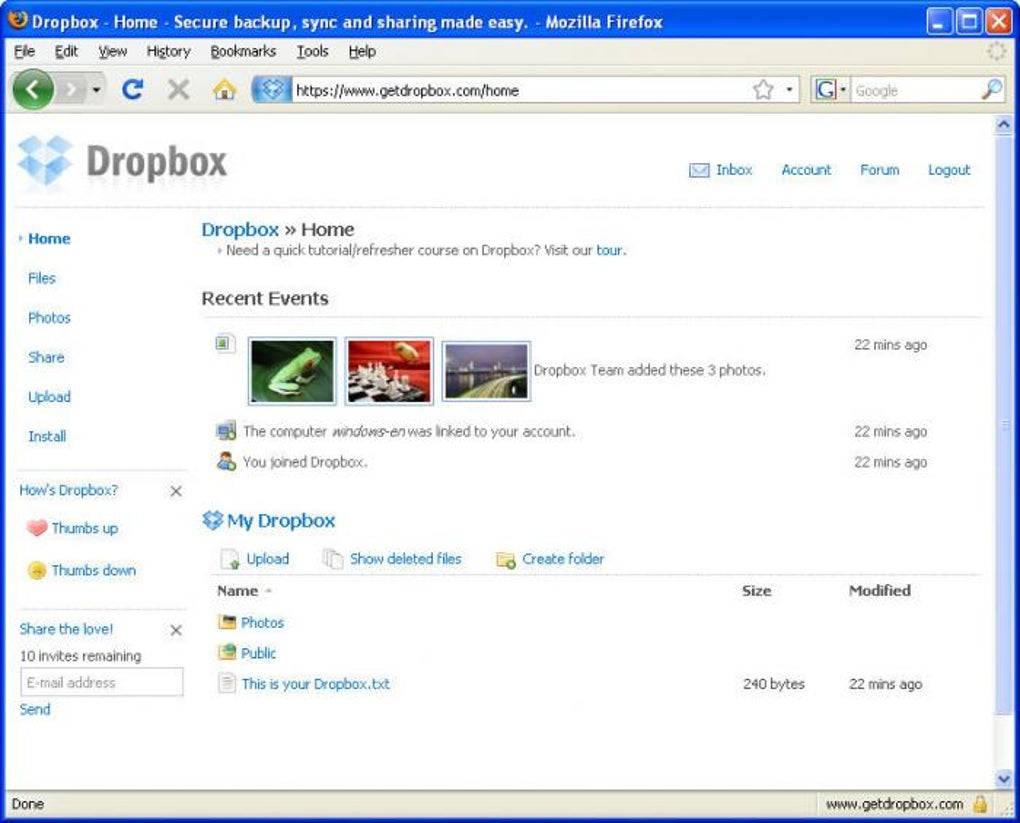1020x823 pixels.
Task: Click the photo event icon beside thumbnails
Action: (x=225, y=343)
